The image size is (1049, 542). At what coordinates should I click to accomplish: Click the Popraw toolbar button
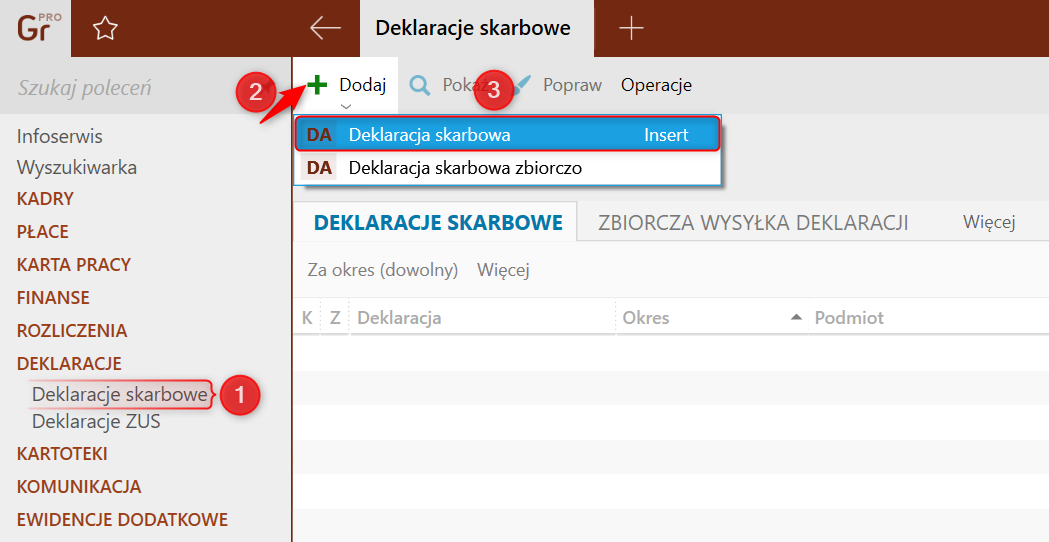pyautogui.click(x=572, y=85)
